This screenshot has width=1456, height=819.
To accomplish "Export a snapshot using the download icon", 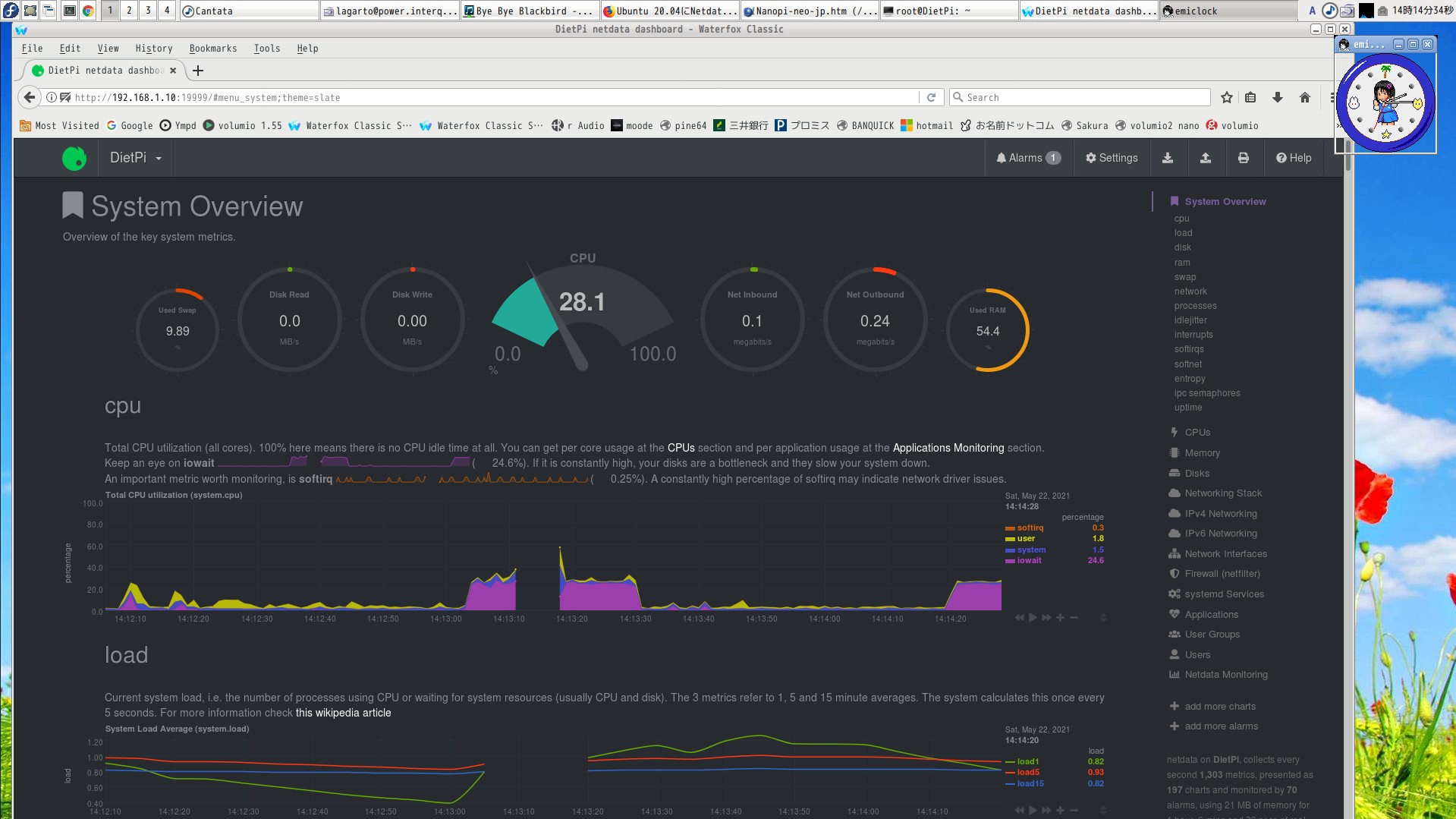I will coord(1168,158).
